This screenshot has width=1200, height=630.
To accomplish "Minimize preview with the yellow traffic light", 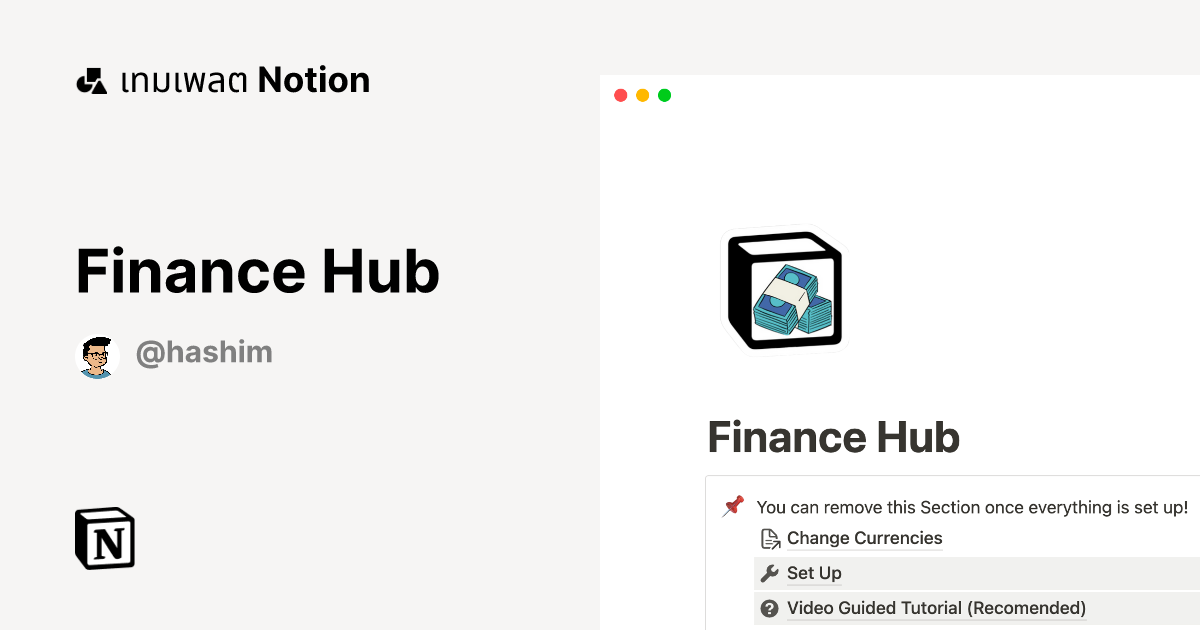I will pos(642,95).
